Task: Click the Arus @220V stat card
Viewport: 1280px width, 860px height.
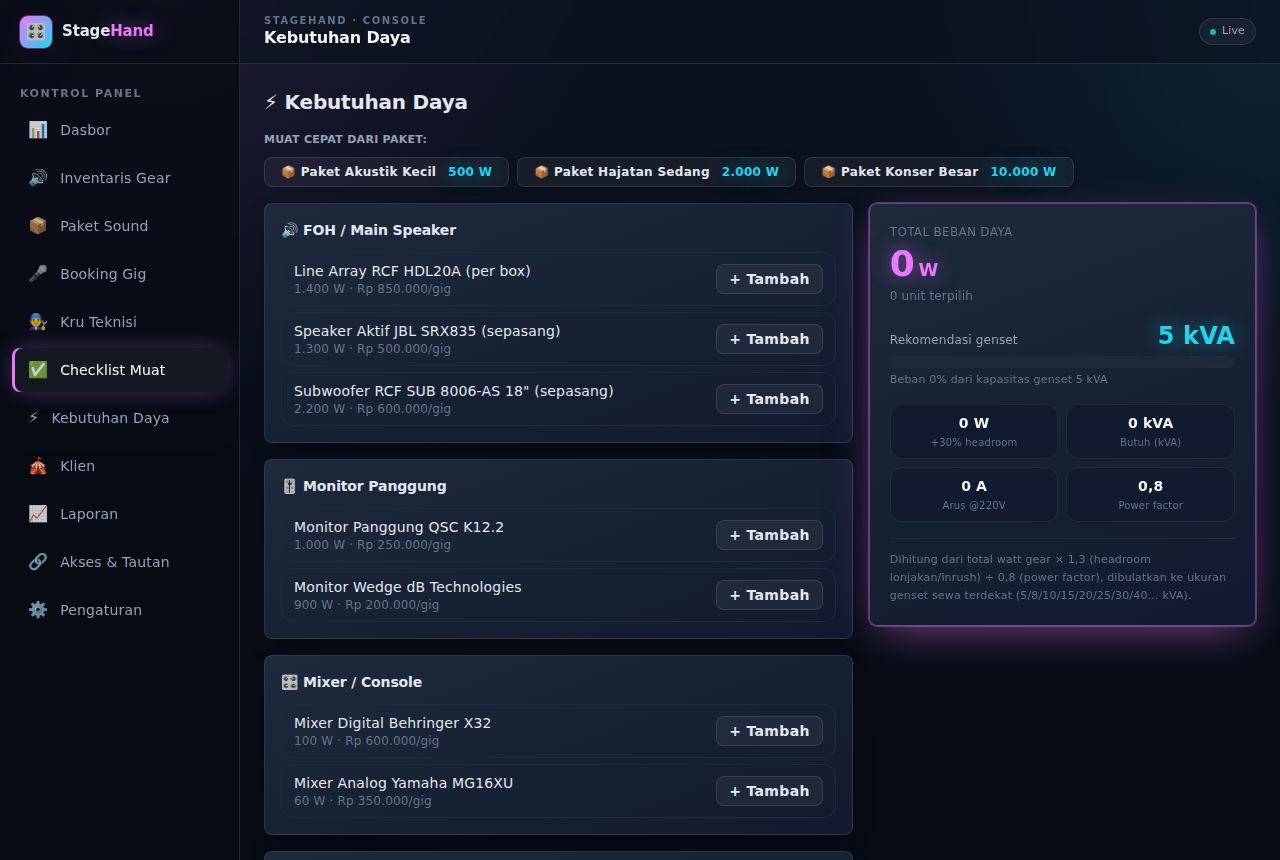Action: (973, 494)
